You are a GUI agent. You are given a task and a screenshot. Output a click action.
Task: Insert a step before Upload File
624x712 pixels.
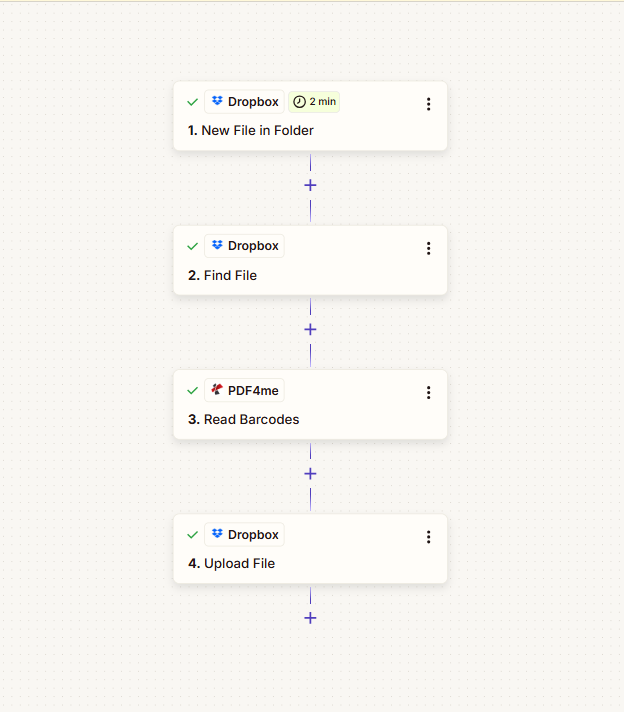[310, 473]
